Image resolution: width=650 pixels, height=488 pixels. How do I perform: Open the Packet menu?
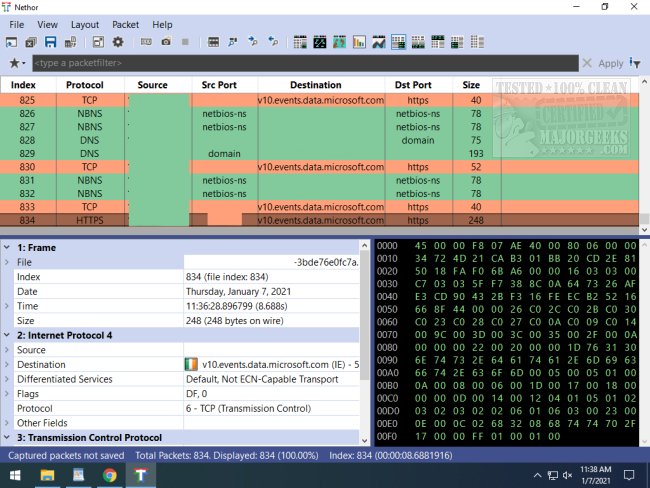[126, 24]
